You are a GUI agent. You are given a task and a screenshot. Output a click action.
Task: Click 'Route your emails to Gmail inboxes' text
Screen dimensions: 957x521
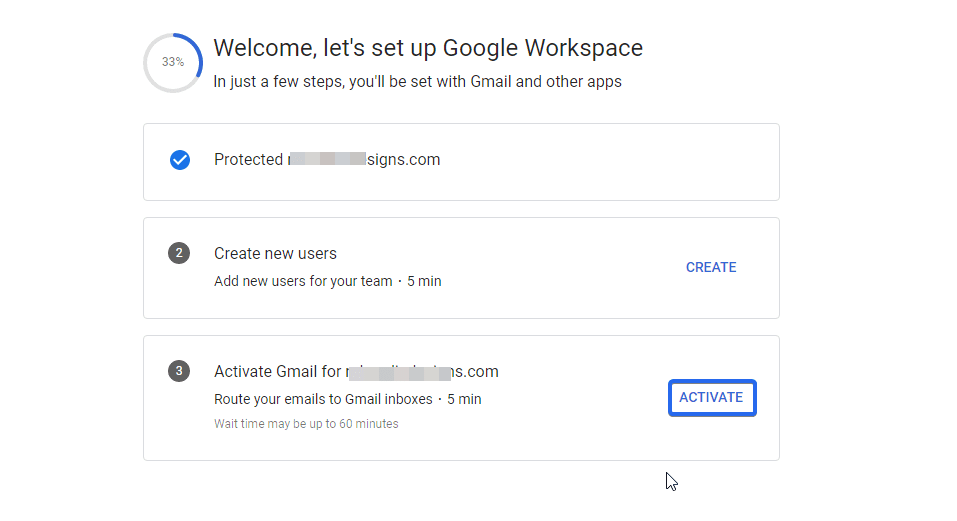[x=323, y=399]
